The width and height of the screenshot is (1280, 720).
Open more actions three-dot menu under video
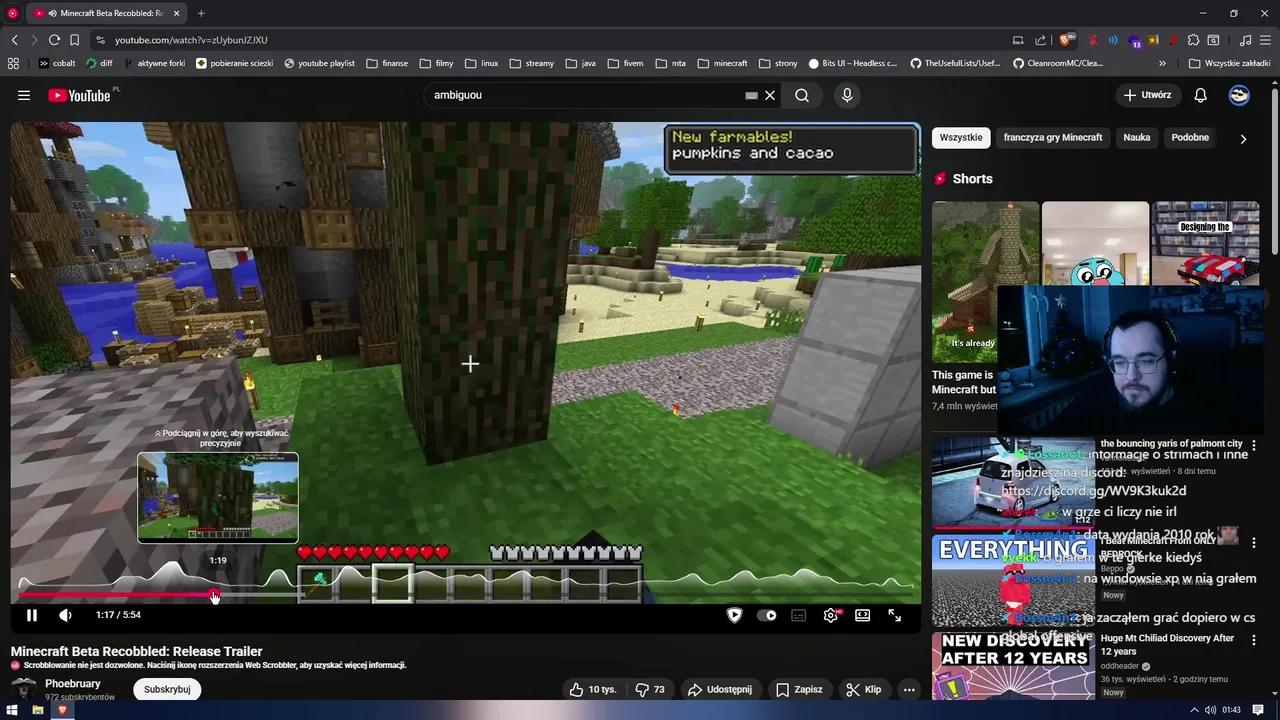click(909, 689)
